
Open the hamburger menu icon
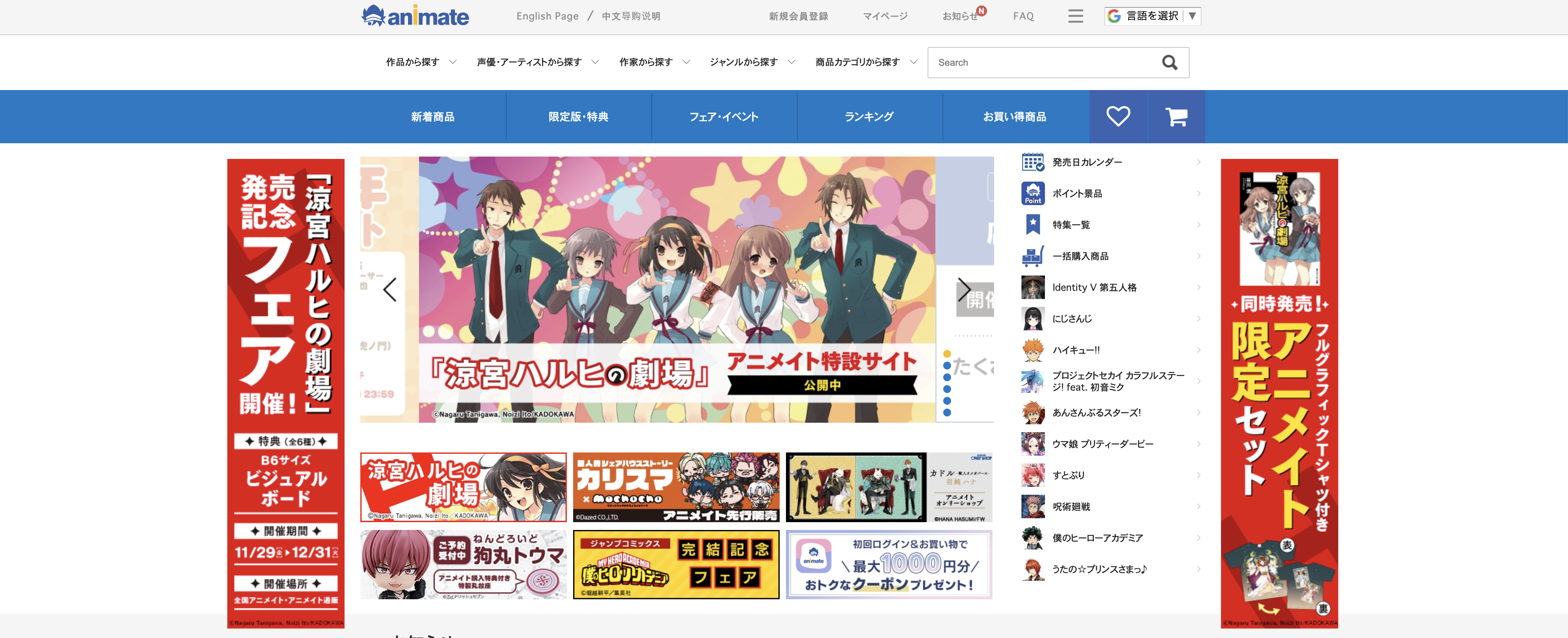pos(1075,16)
